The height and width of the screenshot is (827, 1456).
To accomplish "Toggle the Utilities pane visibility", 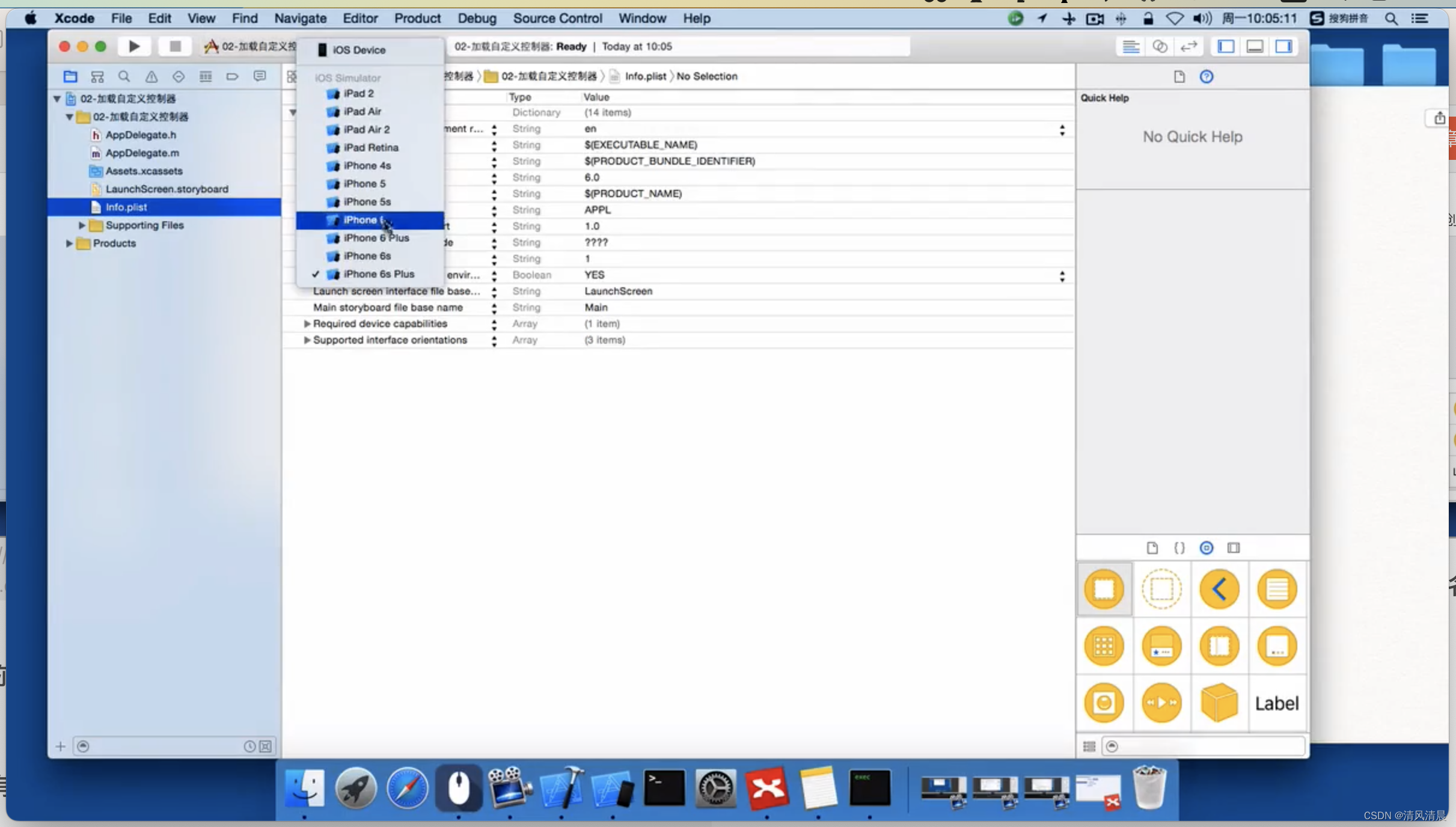I will pyautogui.click(x=1283, y=46).
